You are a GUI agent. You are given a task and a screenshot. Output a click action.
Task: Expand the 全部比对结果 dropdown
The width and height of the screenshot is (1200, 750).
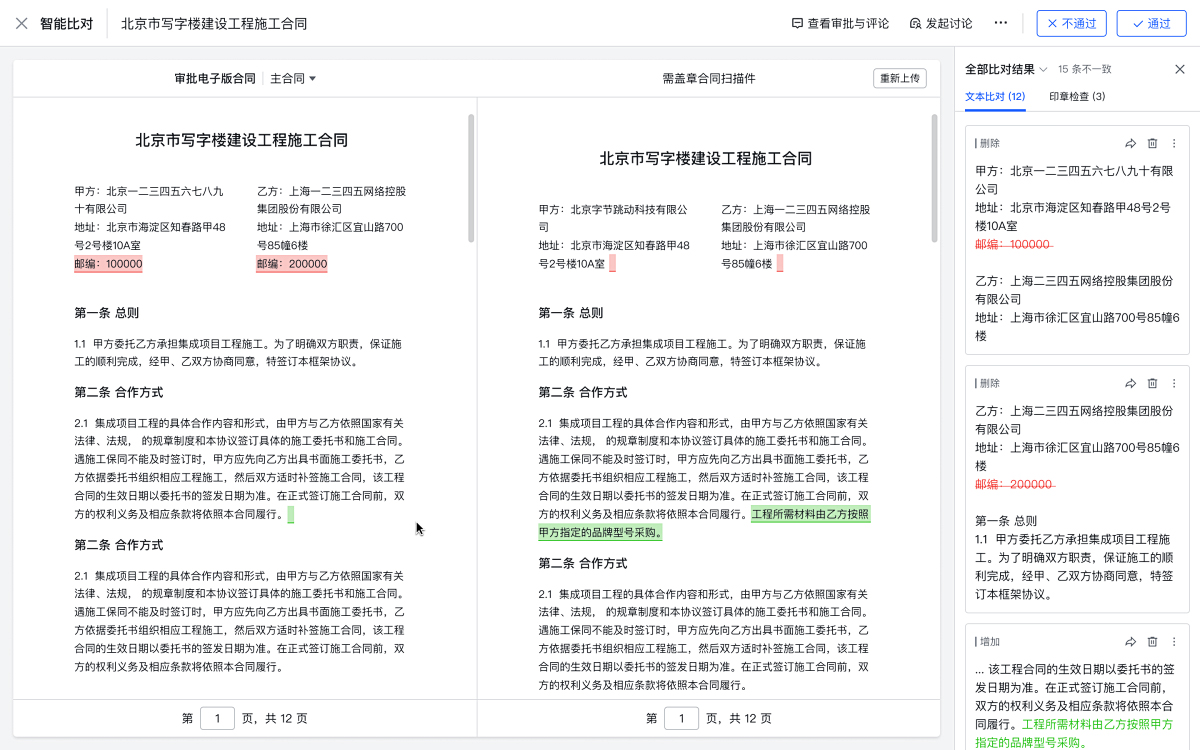[1006, 69]
